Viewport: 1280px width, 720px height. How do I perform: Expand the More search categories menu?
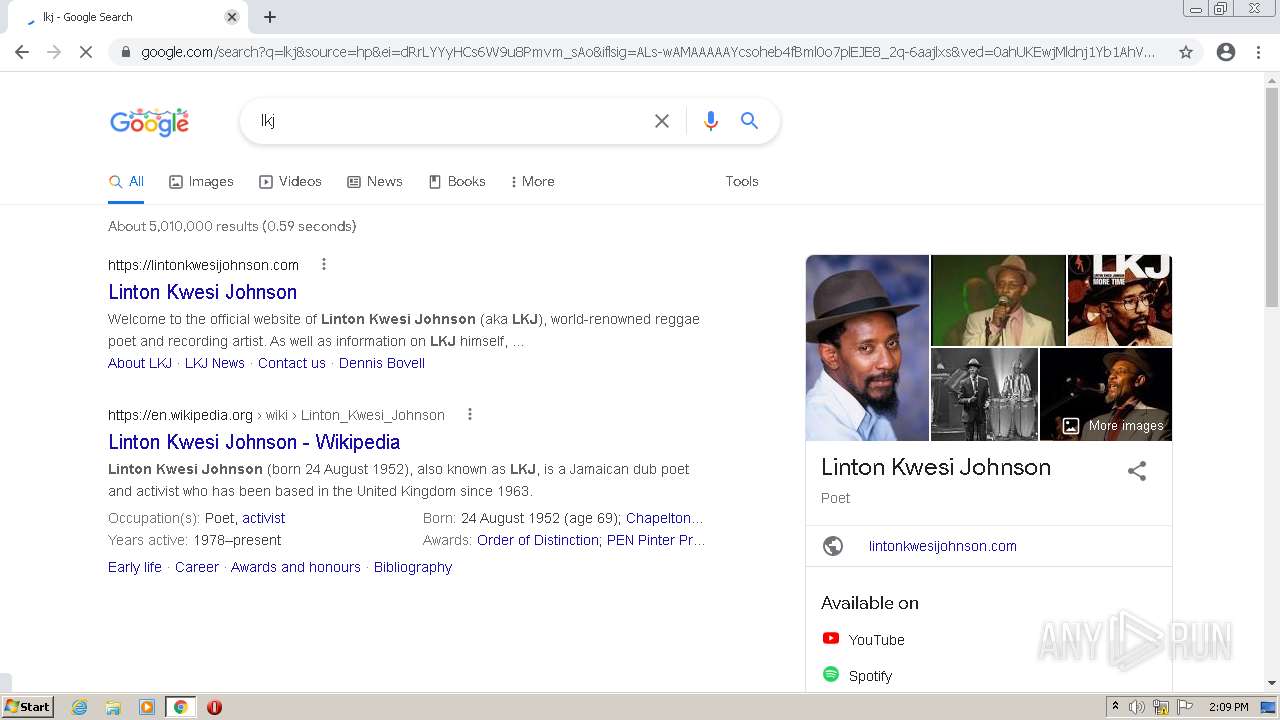532,182
